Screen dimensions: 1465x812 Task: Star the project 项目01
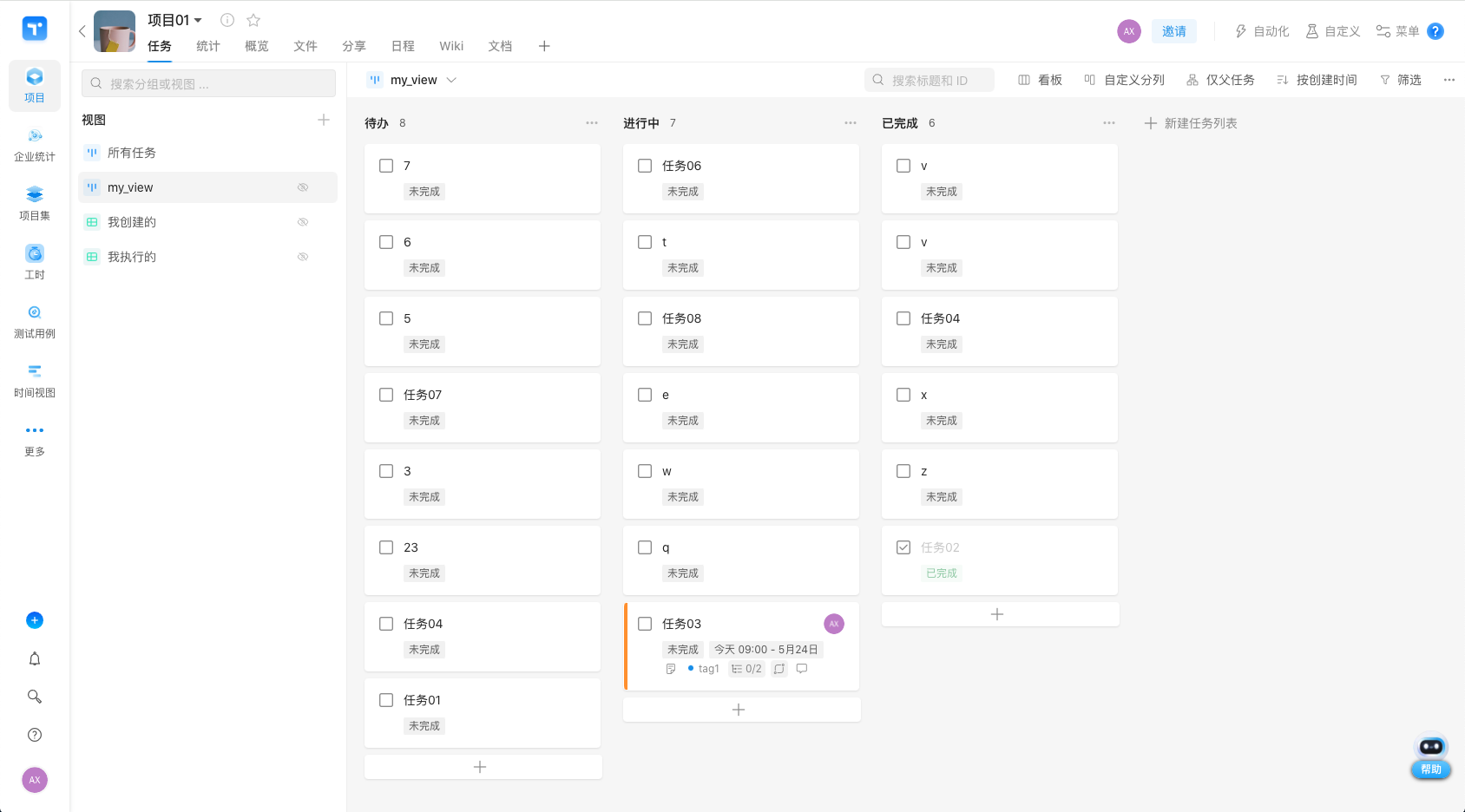[x=253, y=20]
